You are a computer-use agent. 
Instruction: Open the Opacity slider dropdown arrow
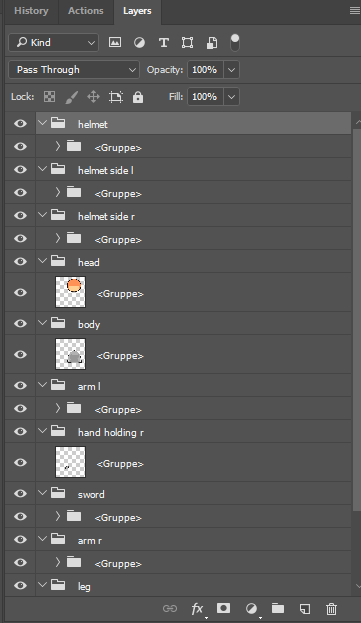coord(232,70)
